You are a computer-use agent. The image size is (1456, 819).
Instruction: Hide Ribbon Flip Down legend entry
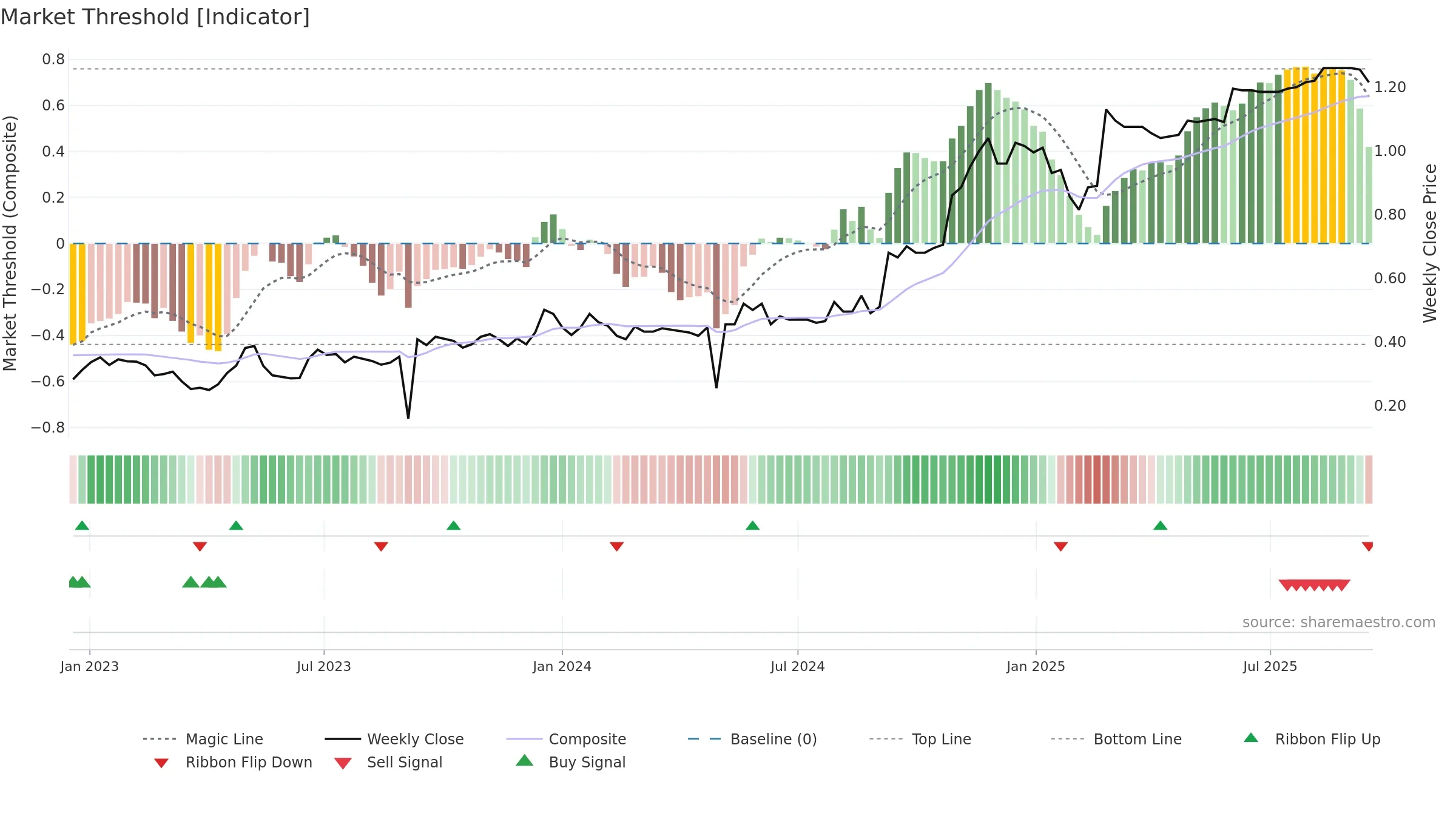pos(233,762)
